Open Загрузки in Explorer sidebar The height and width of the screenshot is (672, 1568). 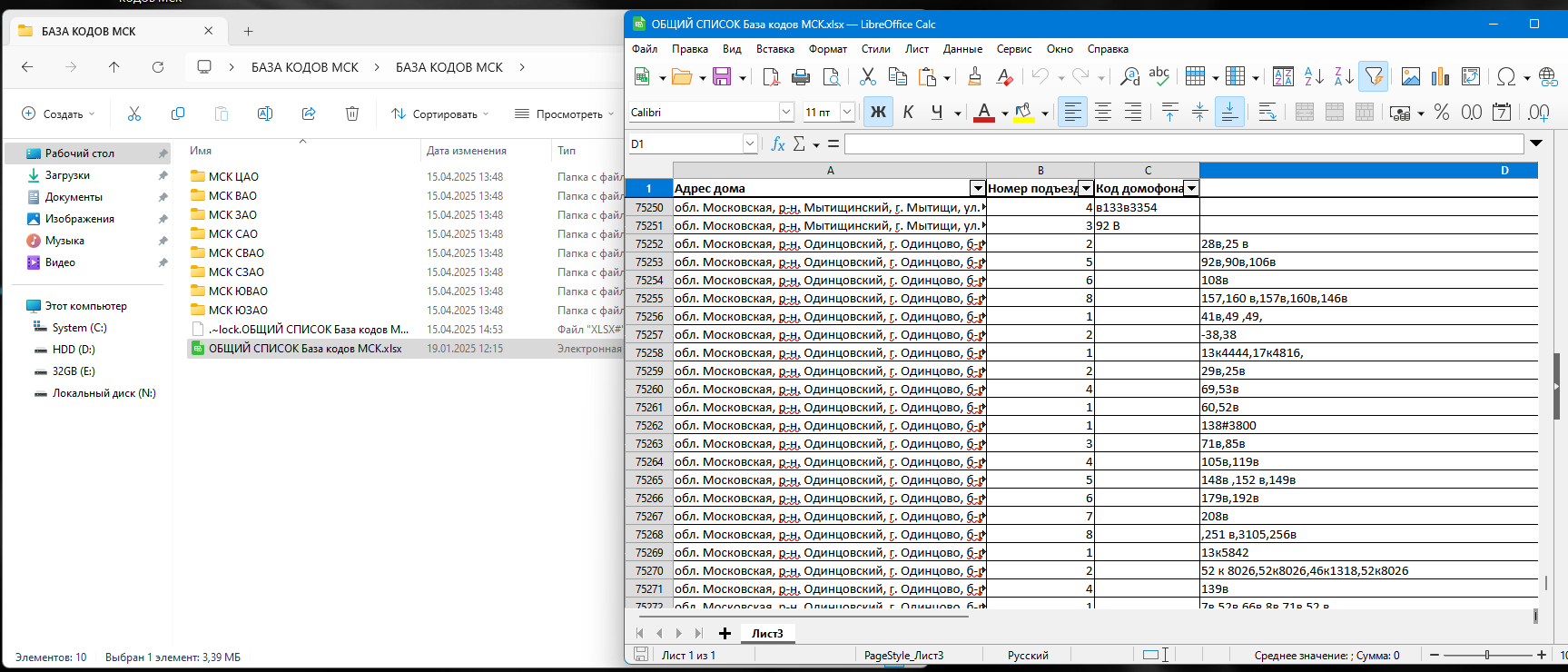67,175
